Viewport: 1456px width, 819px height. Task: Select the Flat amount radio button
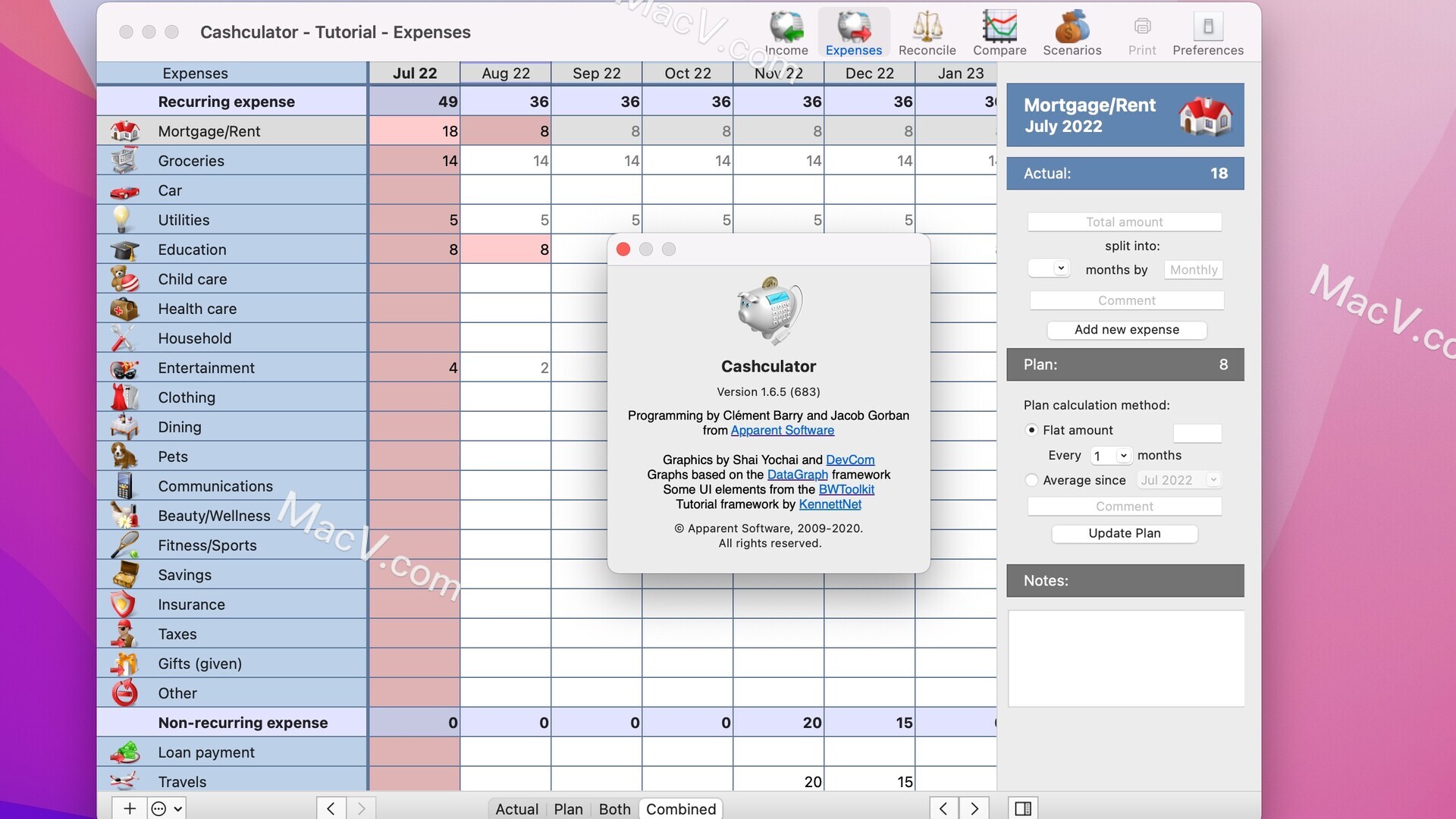[x=1031, y=430]
